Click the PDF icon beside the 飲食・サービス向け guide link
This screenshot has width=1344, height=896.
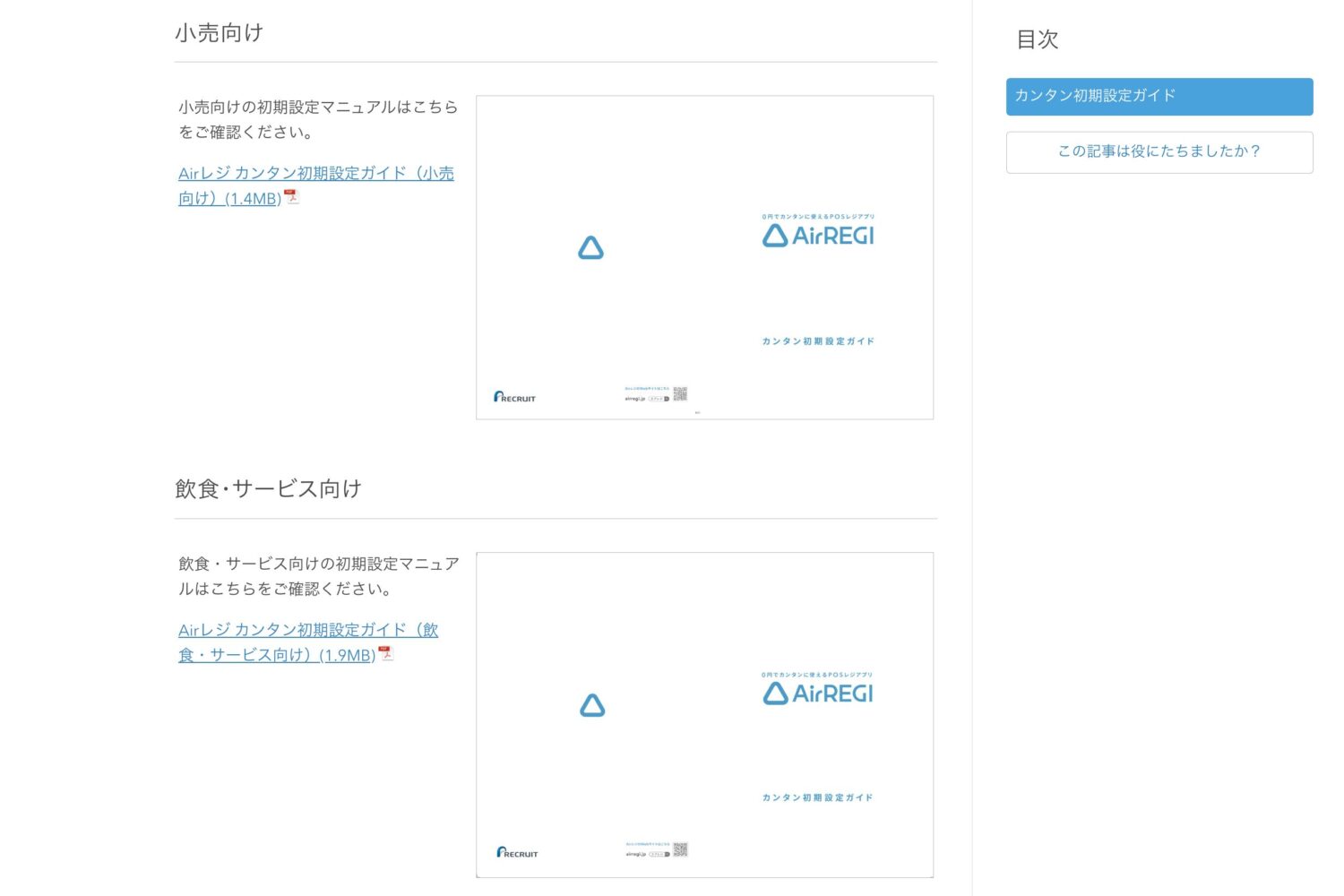tap(385, 653)
